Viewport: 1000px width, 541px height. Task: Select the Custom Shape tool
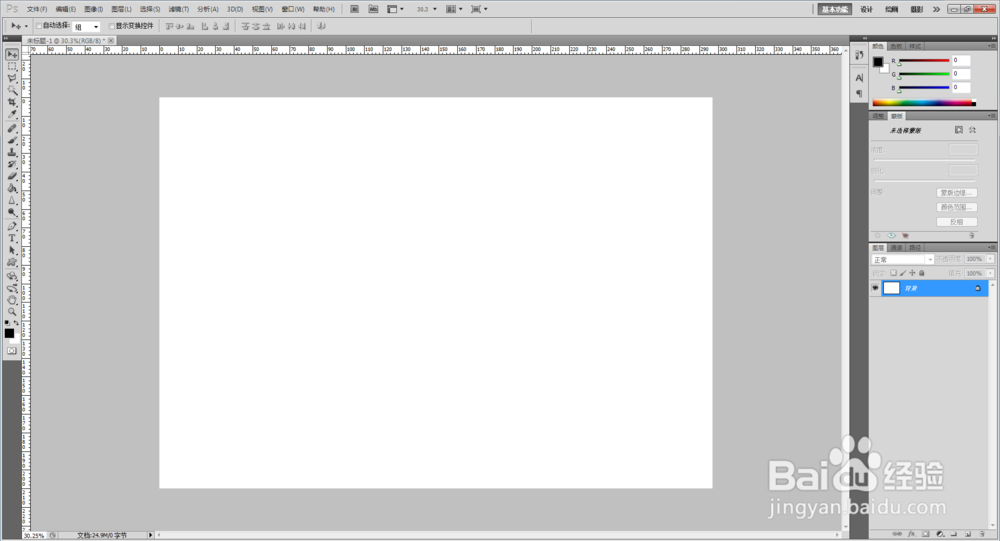(12, 263)
